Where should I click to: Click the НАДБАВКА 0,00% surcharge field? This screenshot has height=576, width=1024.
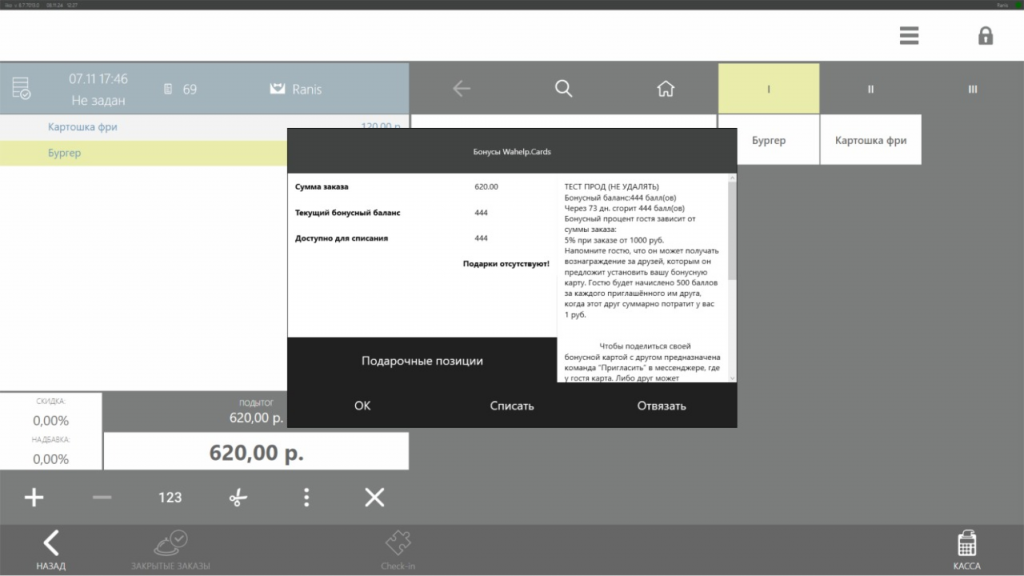[x=51, y=451]
